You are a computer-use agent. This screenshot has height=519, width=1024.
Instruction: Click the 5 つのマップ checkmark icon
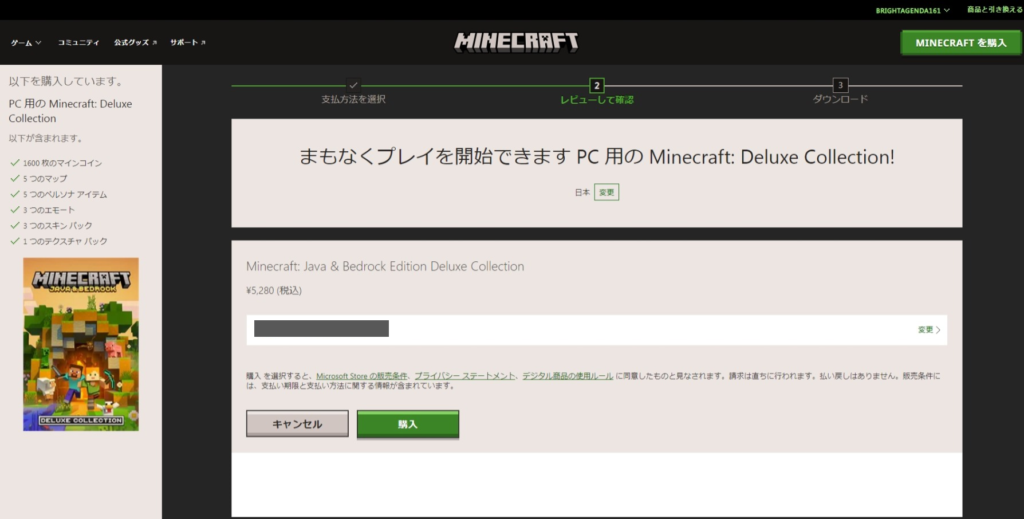pyautogui.click(x=14, y=178)
